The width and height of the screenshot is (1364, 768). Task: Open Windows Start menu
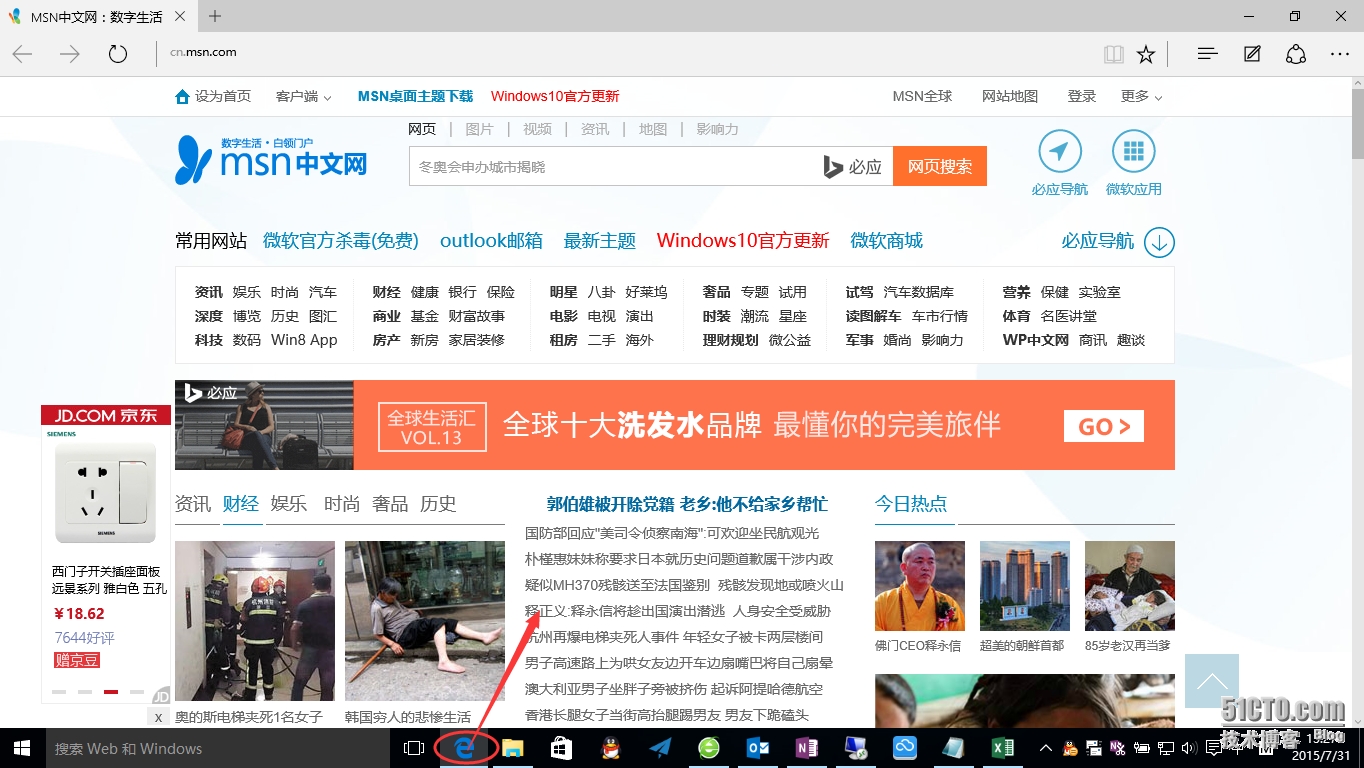tap(21, 748)
